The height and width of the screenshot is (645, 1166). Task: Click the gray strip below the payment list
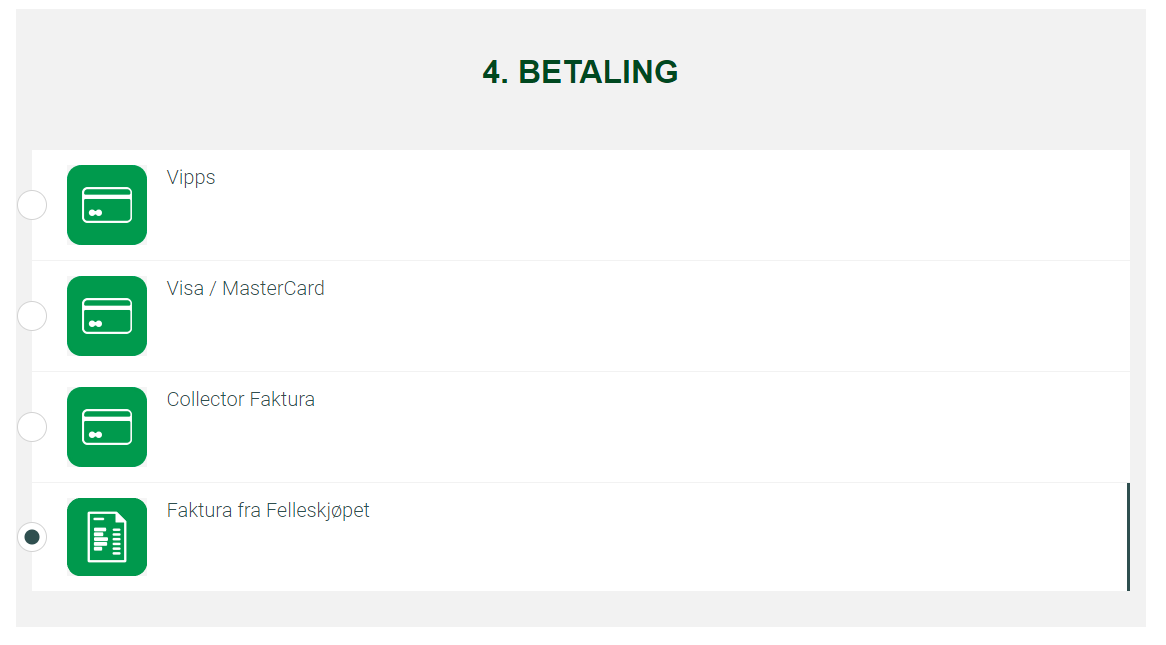[x=580, y=609]
